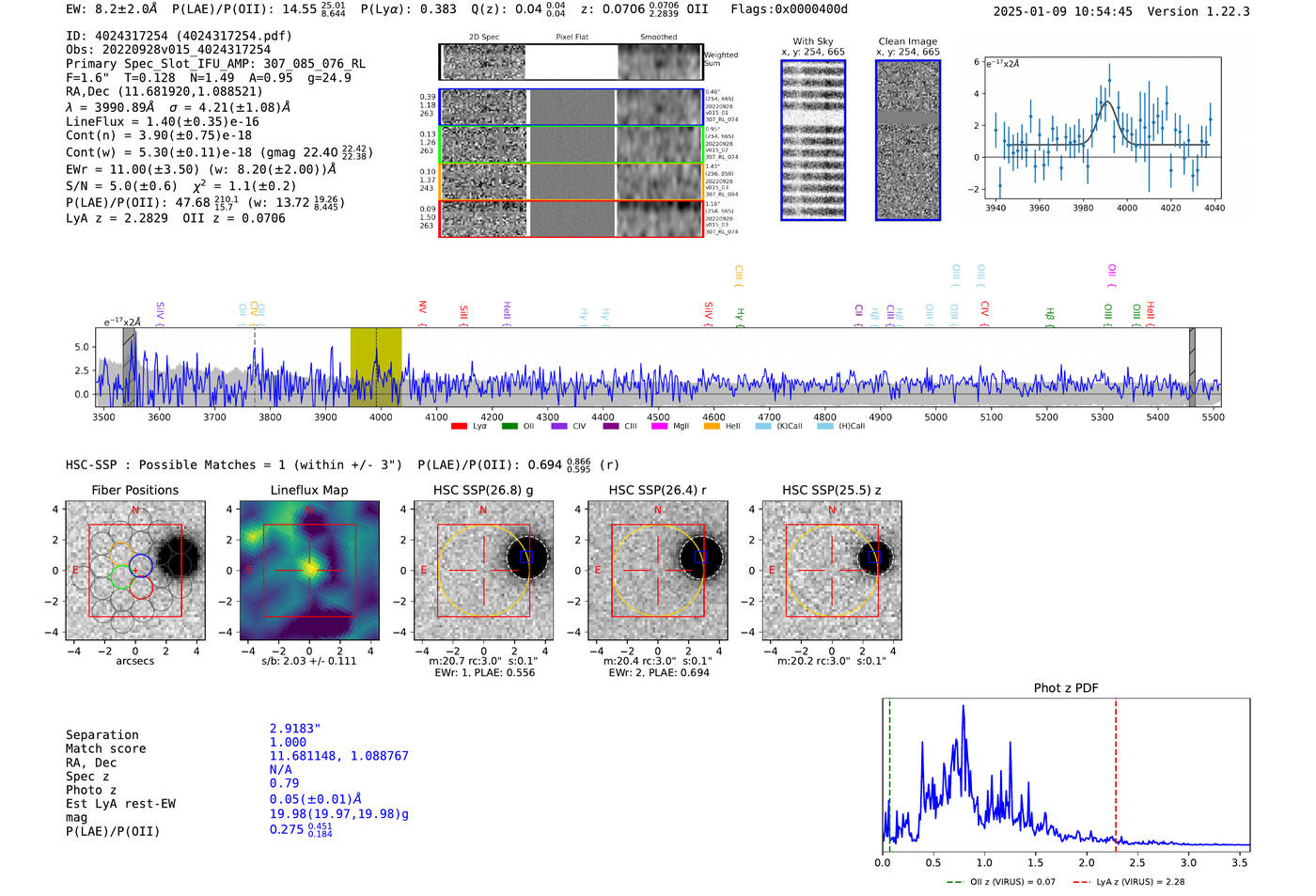
Task: Click the LineFlux = 1.40(±0.35)e-16 text
Action: click(163, 121)
